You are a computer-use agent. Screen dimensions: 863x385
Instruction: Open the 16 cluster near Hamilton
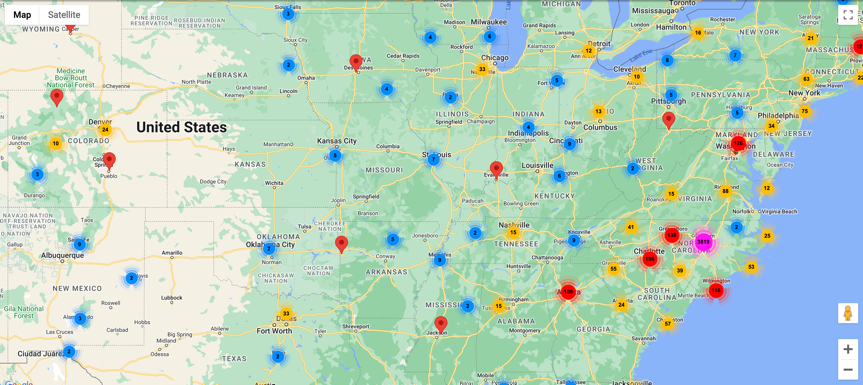tap(698, 33)
